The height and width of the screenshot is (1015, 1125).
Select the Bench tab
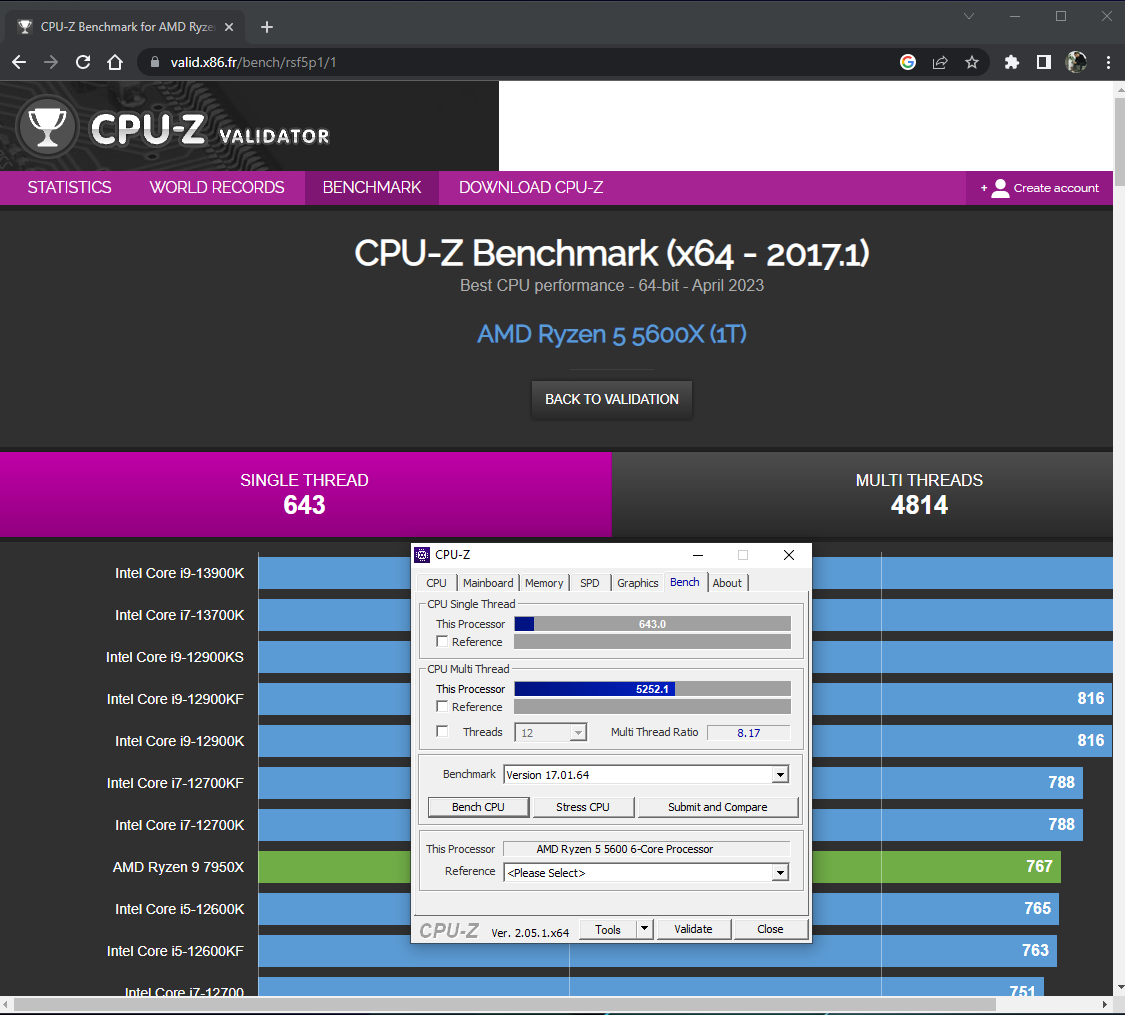pyautogui.click(x=684, y=582)
